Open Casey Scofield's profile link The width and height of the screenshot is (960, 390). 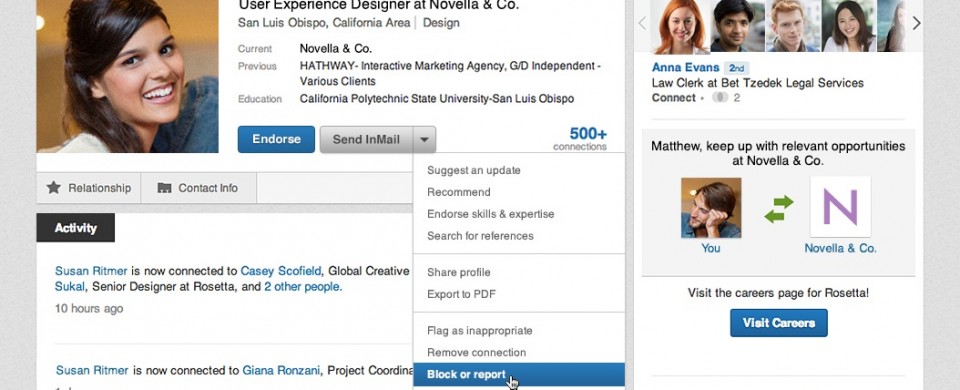pos(281,271)
